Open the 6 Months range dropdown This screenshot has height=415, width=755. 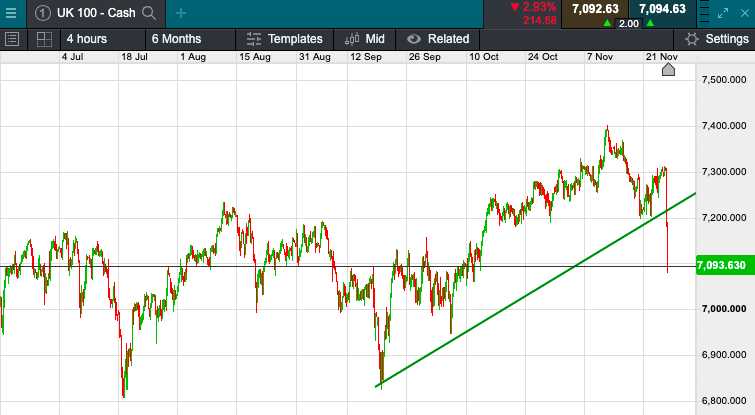(x=175, y=39)
